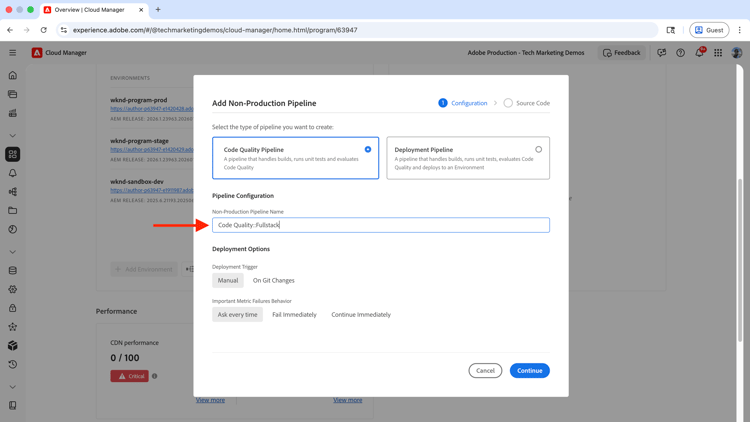Open the folder icon in sidebar
Viewport: 750px width, 422px height.
point(12,211)
